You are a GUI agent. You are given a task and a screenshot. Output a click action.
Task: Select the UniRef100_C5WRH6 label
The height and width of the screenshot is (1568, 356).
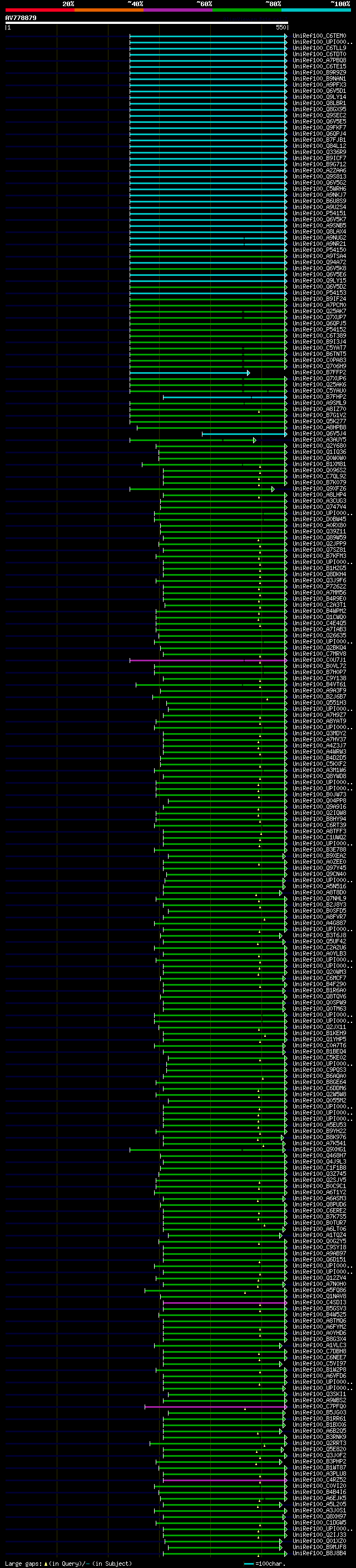[x=319, y=189]
